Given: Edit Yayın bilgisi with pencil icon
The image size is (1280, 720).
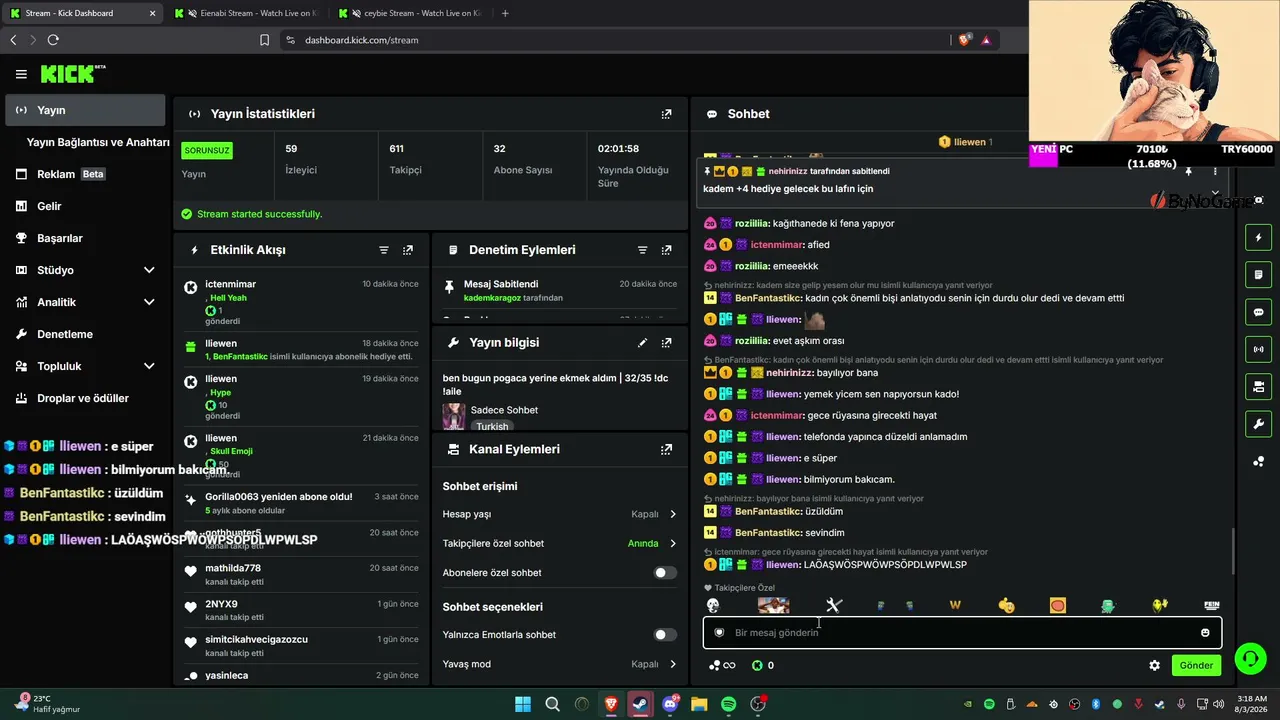Looking at the screenshot, I should 642,342.
